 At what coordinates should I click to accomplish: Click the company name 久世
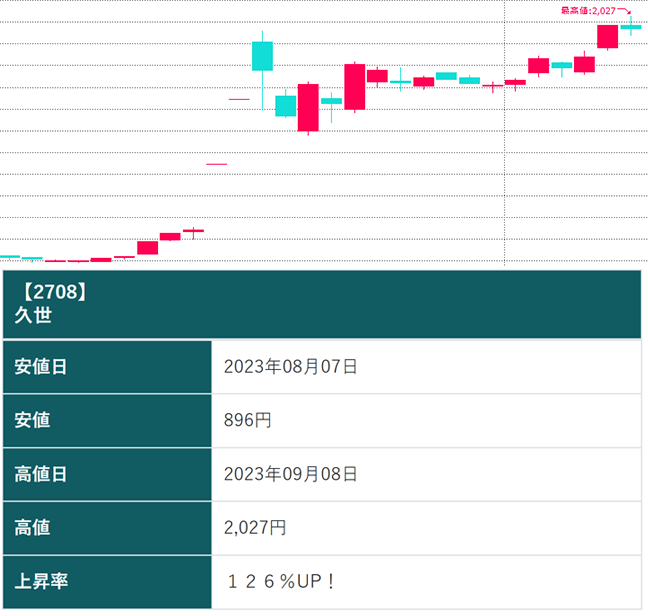33,316
